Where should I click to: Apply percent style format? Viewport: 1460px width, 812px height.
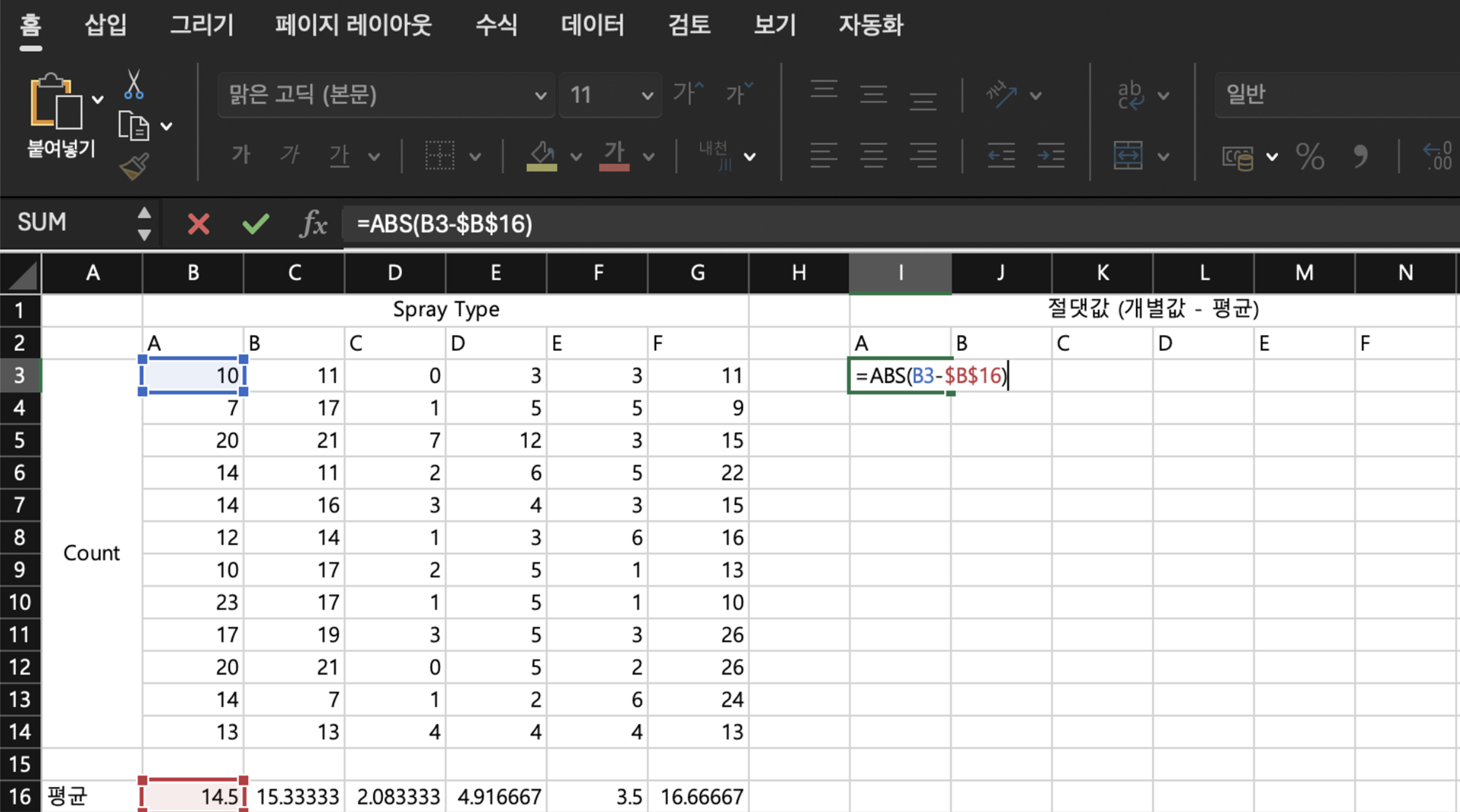pyautogui.click(x=1310, y=157)
